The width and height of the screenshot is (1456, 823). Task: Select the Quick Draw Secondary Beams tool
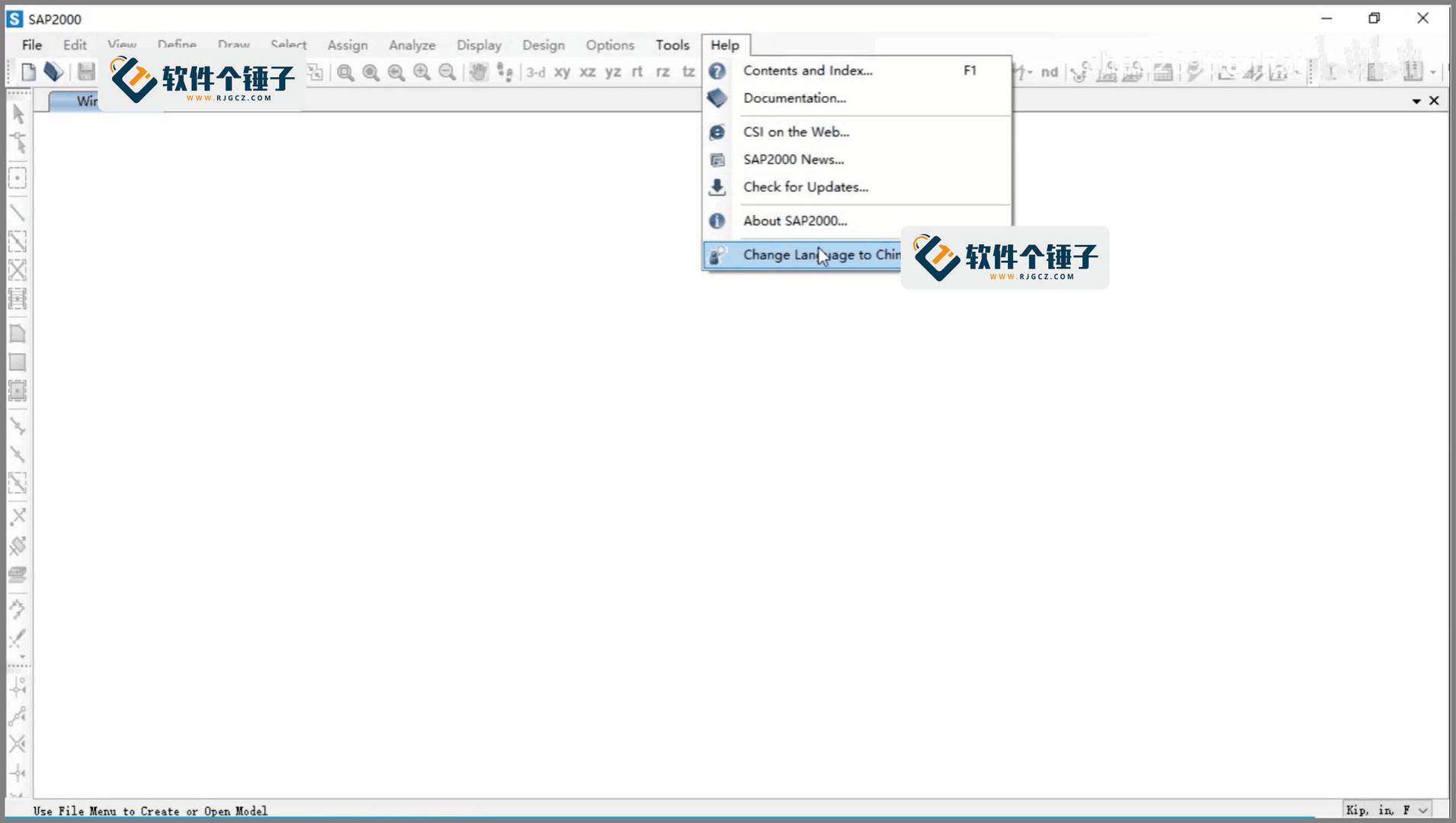tap(18, 299)
